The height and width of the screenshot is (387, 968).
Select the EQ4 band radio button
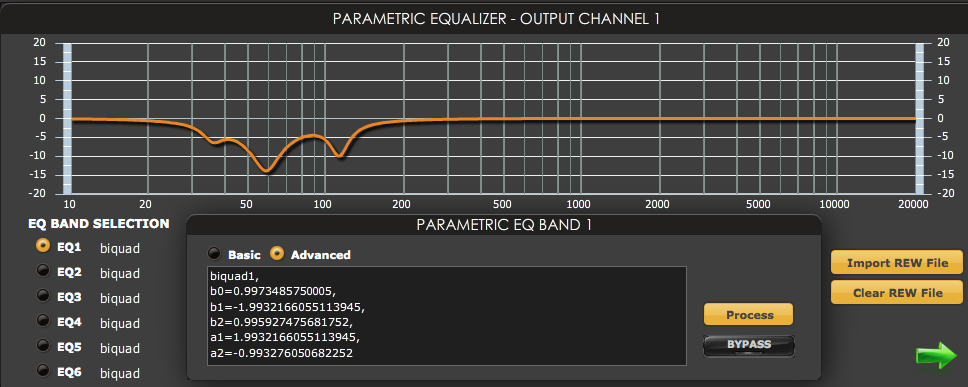(43, 321)
